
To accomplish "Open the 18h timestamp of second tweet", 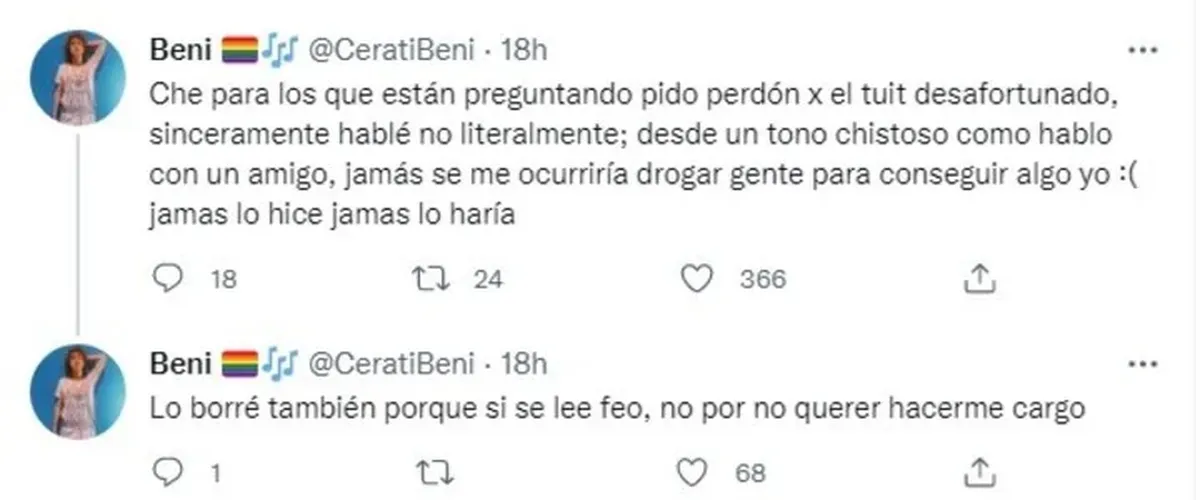I will click(x=522, y=363).
